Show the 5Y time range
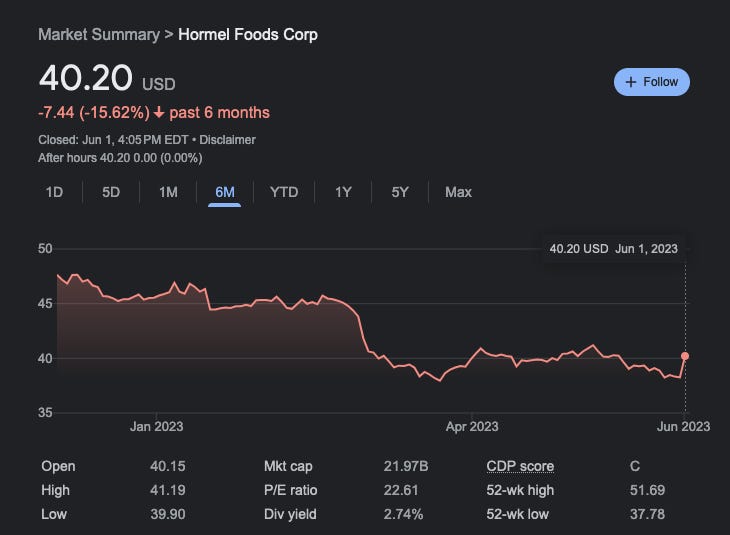Viewport: 730px width, 535px height. click(400, 192)
